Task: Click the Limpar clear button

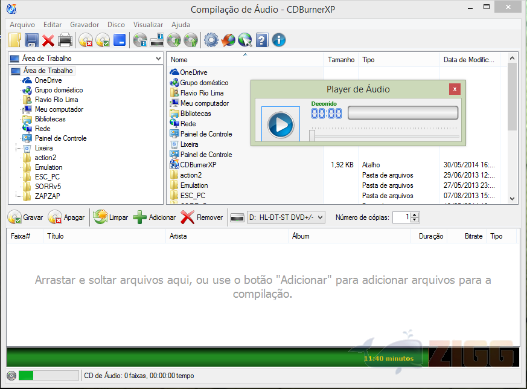Action: pyautogui.click(x=111, y=218)
